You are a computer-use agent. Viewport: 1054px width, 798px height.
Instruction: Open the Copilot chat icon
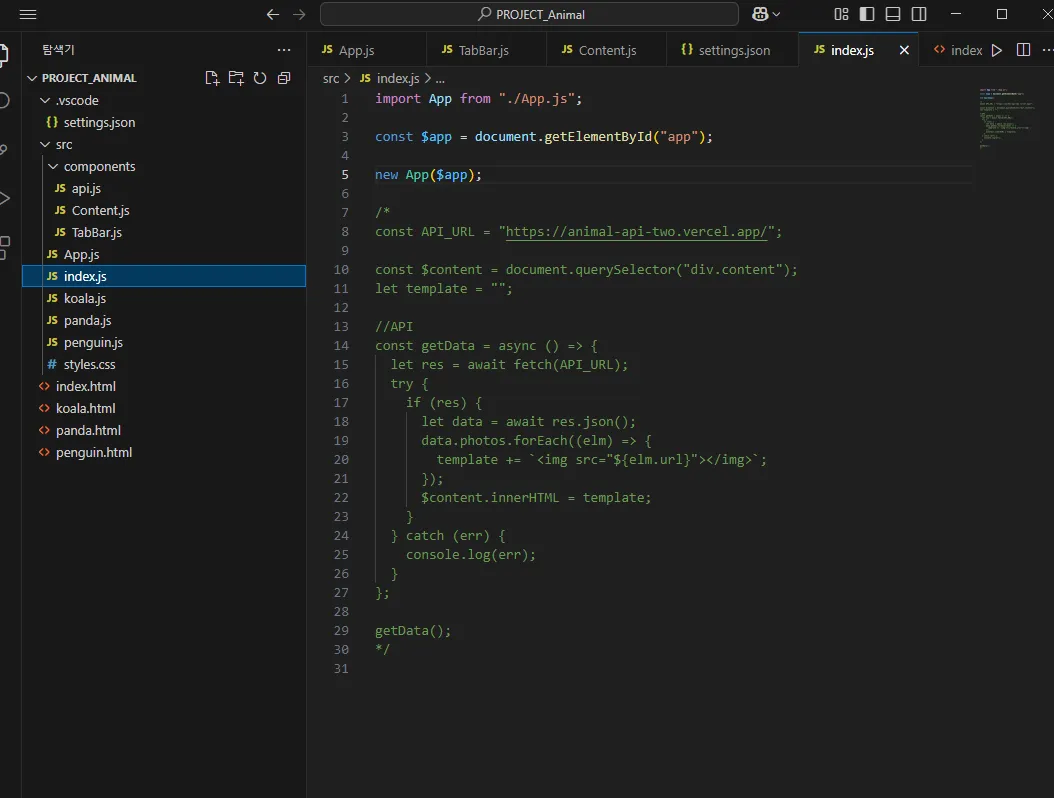760,14
